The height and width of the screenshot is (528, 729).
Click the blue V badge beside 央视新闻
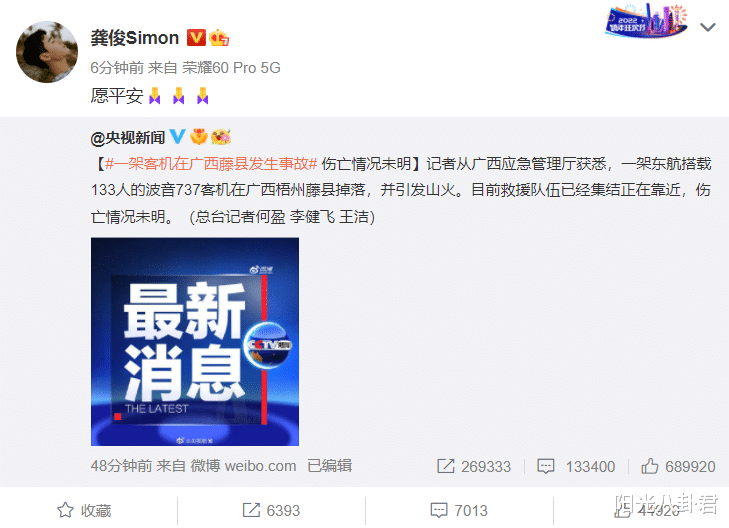click(x=177, y=137)
